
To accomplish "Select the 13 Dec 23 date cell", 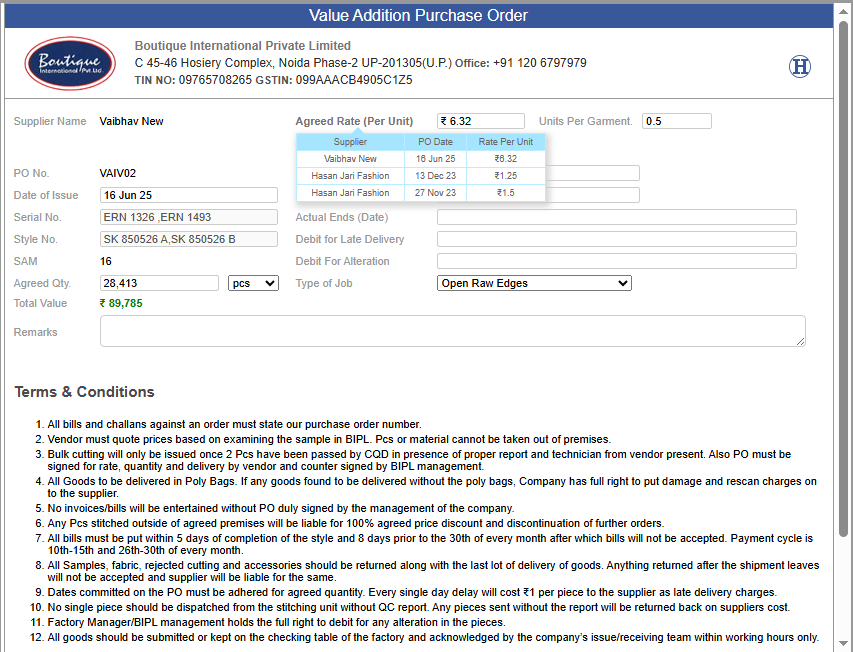I will [435, 176].
